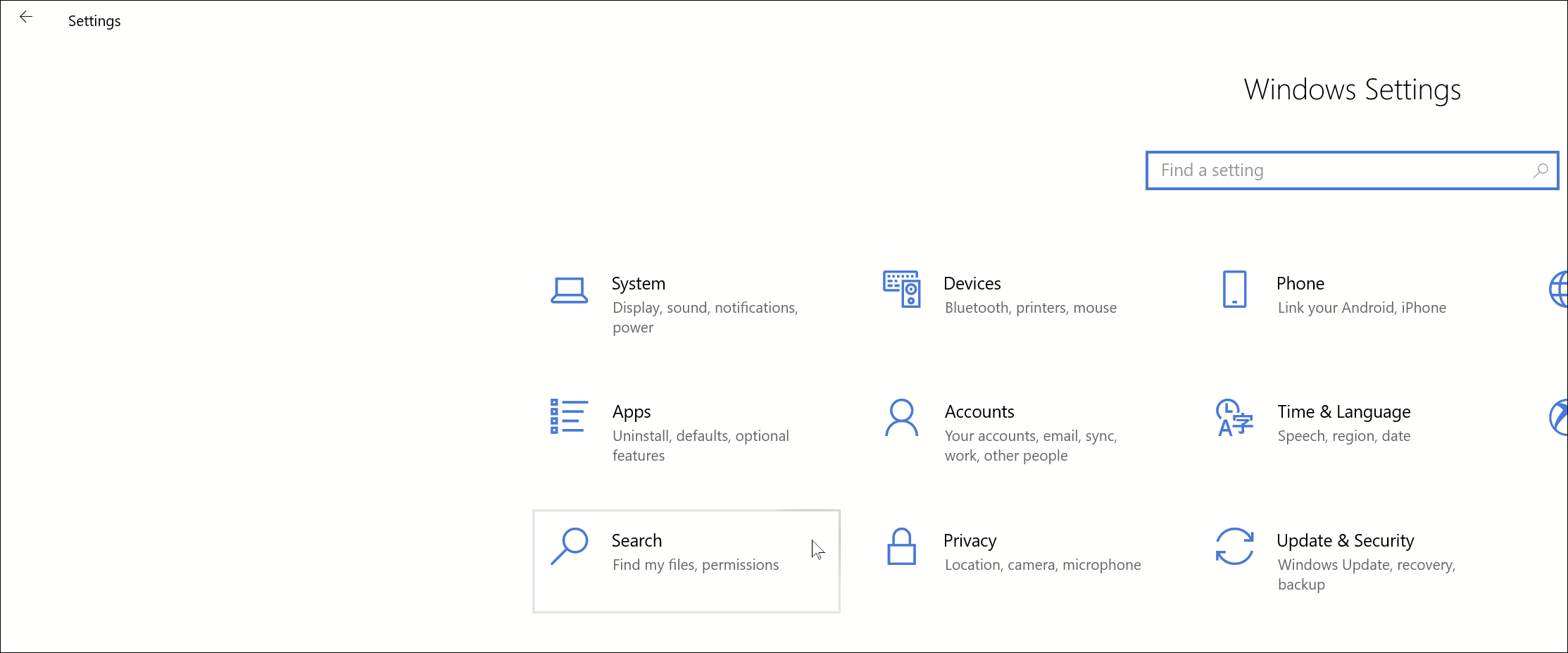Open the System heading link

click(x=638, y=283)
